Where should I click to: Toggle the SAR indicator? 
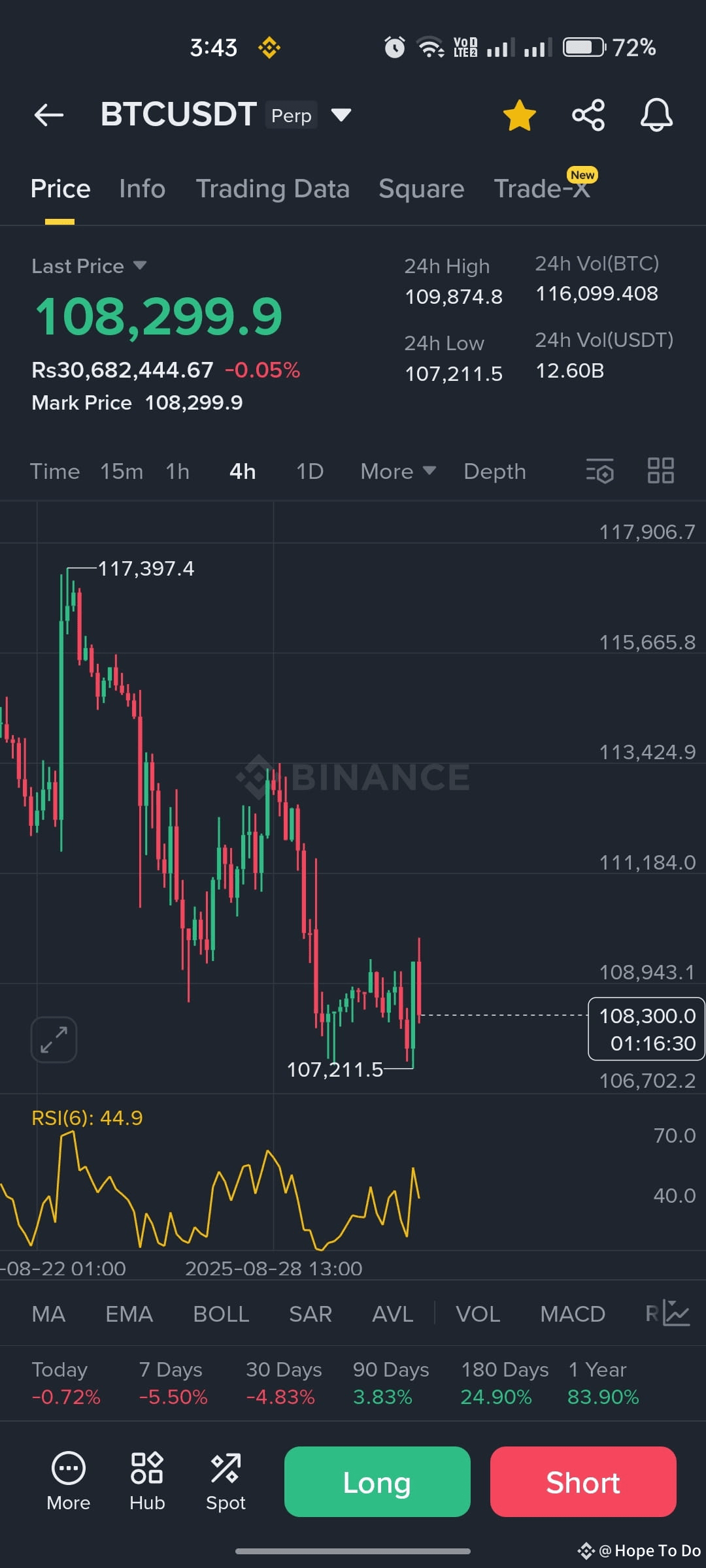click(311, 1314)
